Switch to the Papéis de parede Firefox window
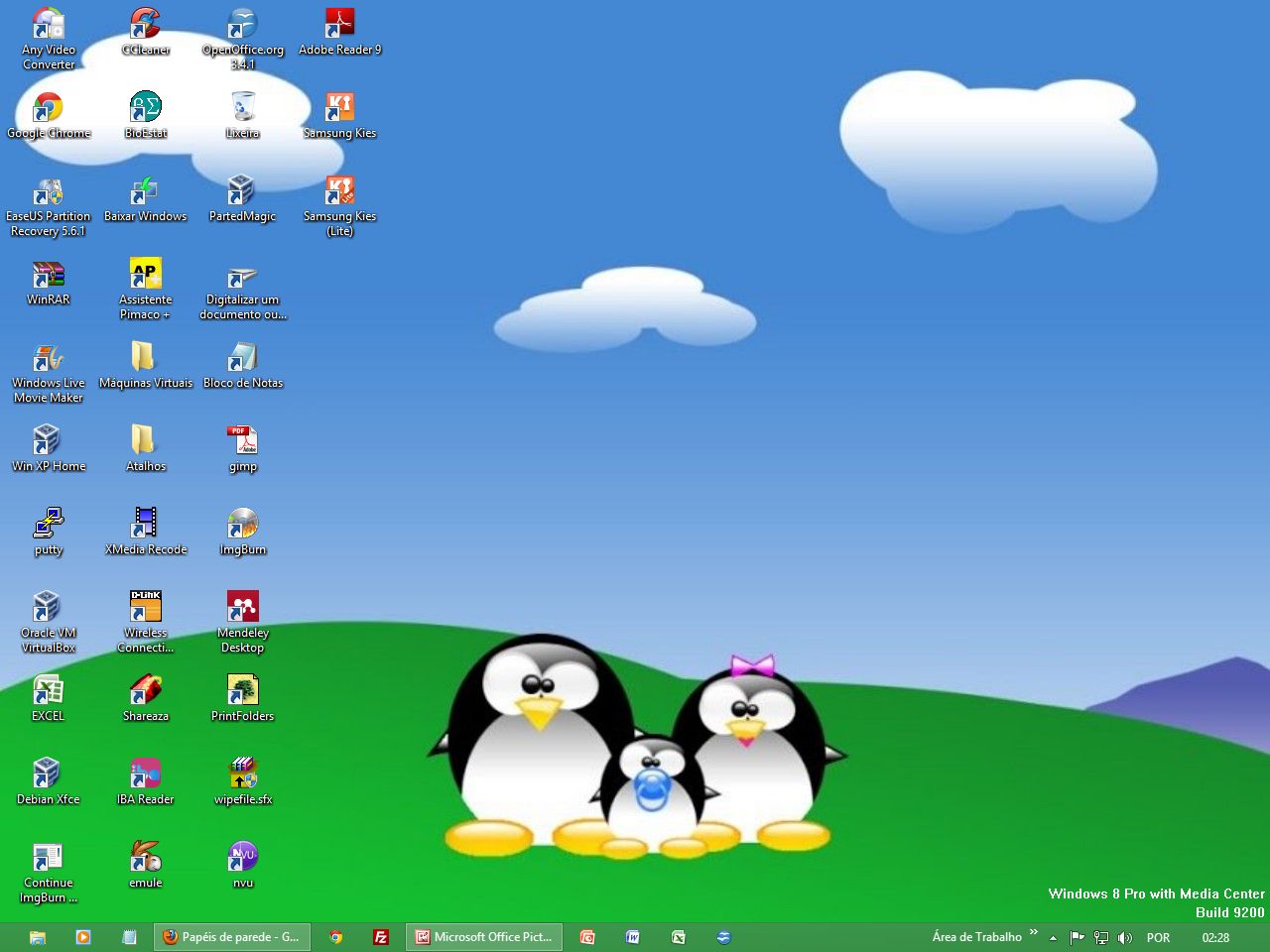 pos(232,937)
